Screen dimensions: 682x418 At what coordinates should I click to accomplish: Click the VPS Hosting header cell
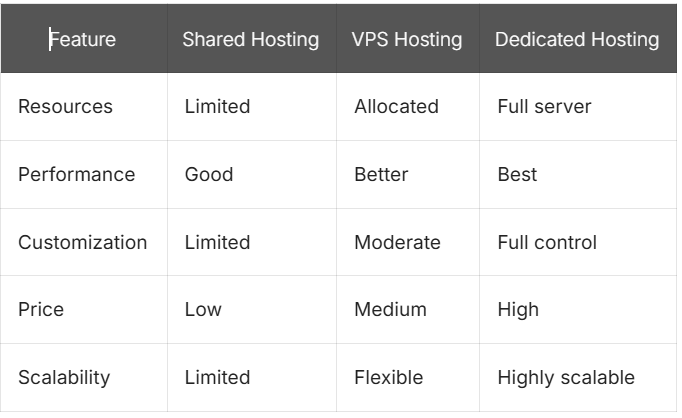point(407,40)
